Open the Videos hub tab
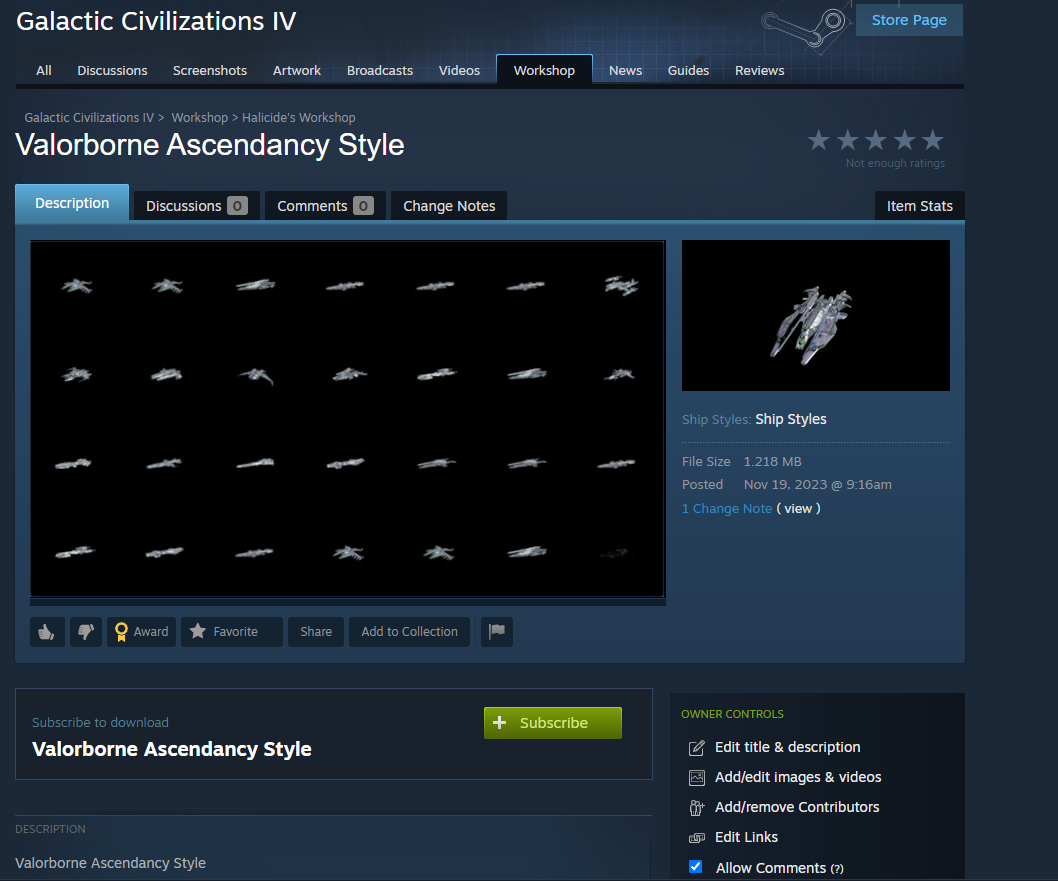This screenshot has height=881, width=1058. 460,70
